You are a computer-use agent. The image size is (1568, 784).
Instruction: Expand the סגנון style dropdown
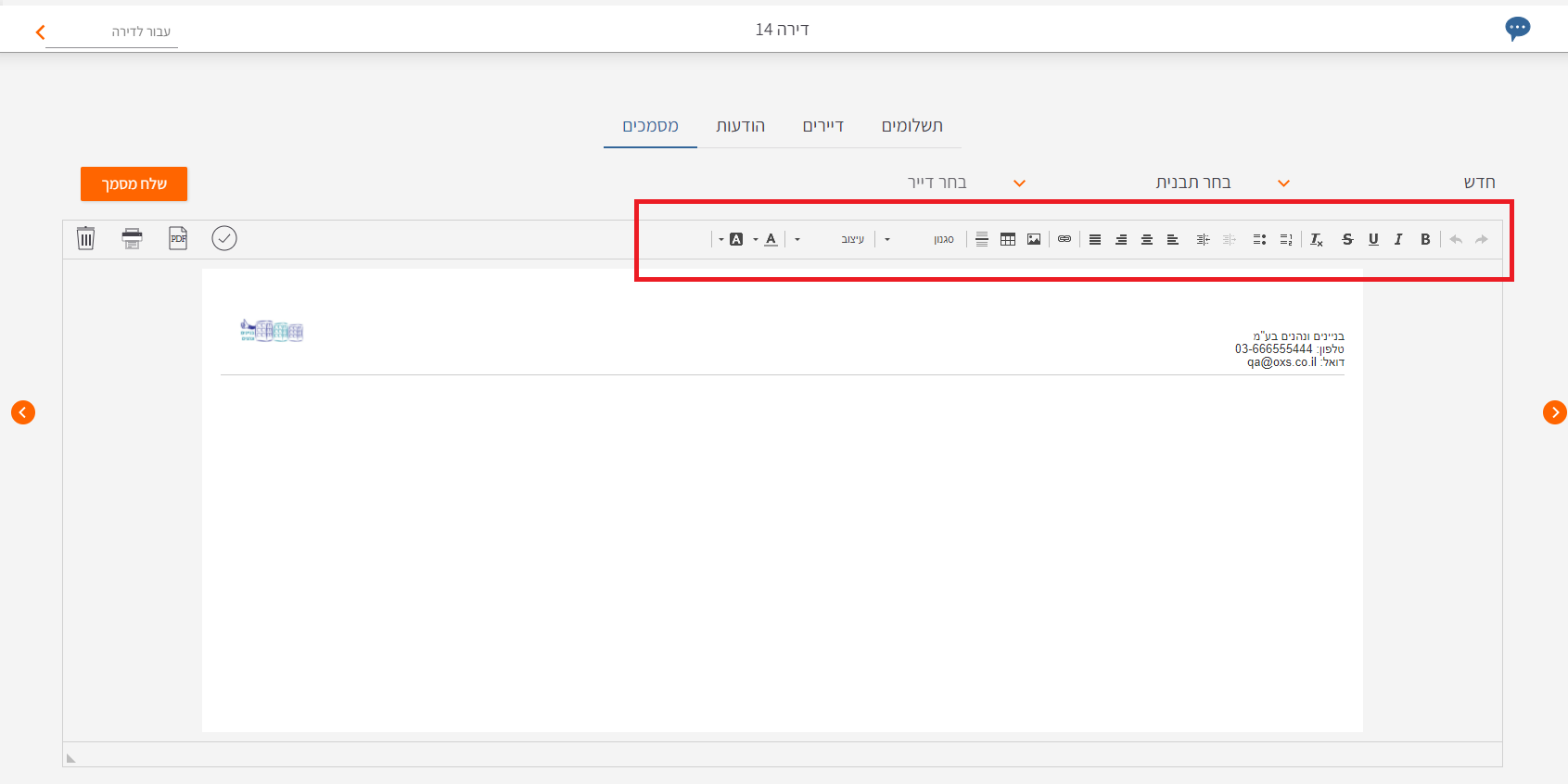click(918, 239)
